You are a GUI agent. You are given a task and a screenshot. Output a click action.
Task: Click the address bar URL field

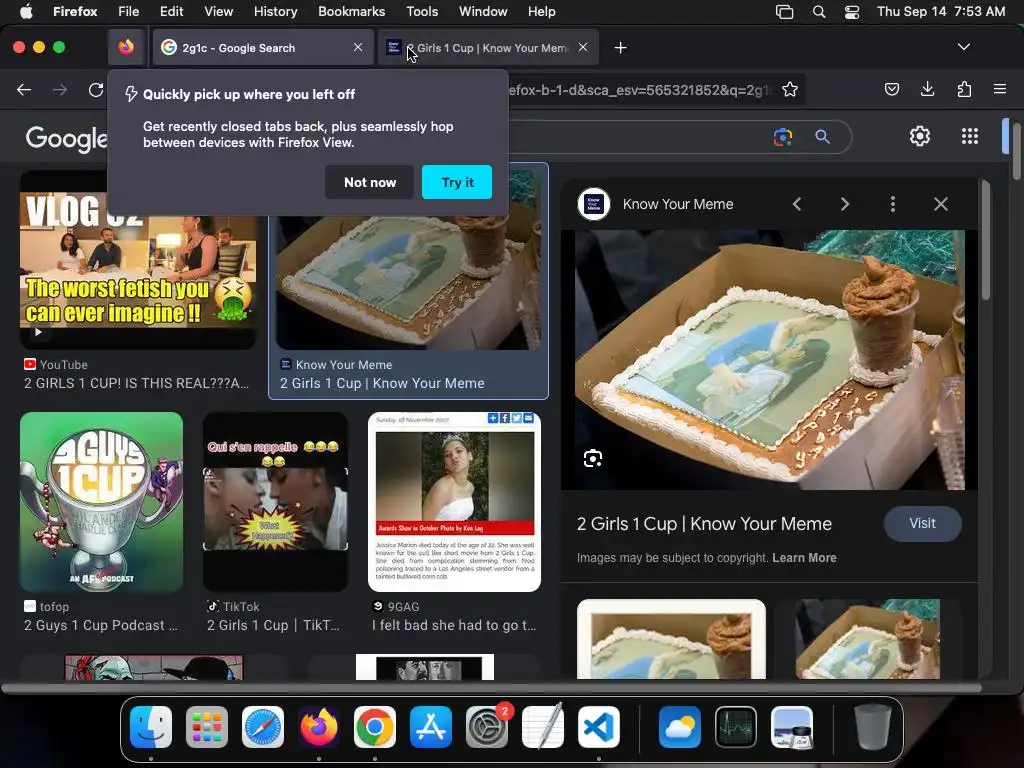[x=640, y=89]
